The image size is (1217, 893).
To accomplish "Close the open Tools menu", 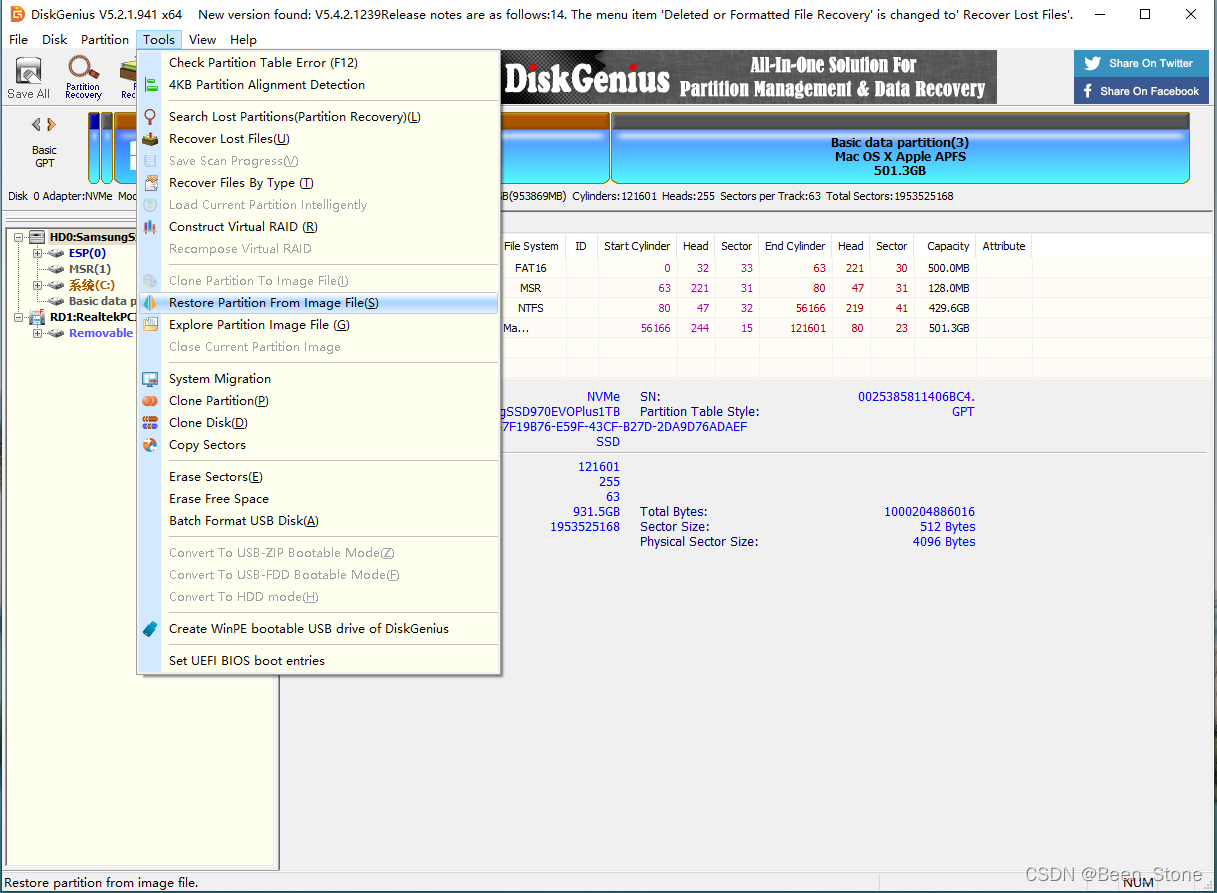I will (158, 40).
